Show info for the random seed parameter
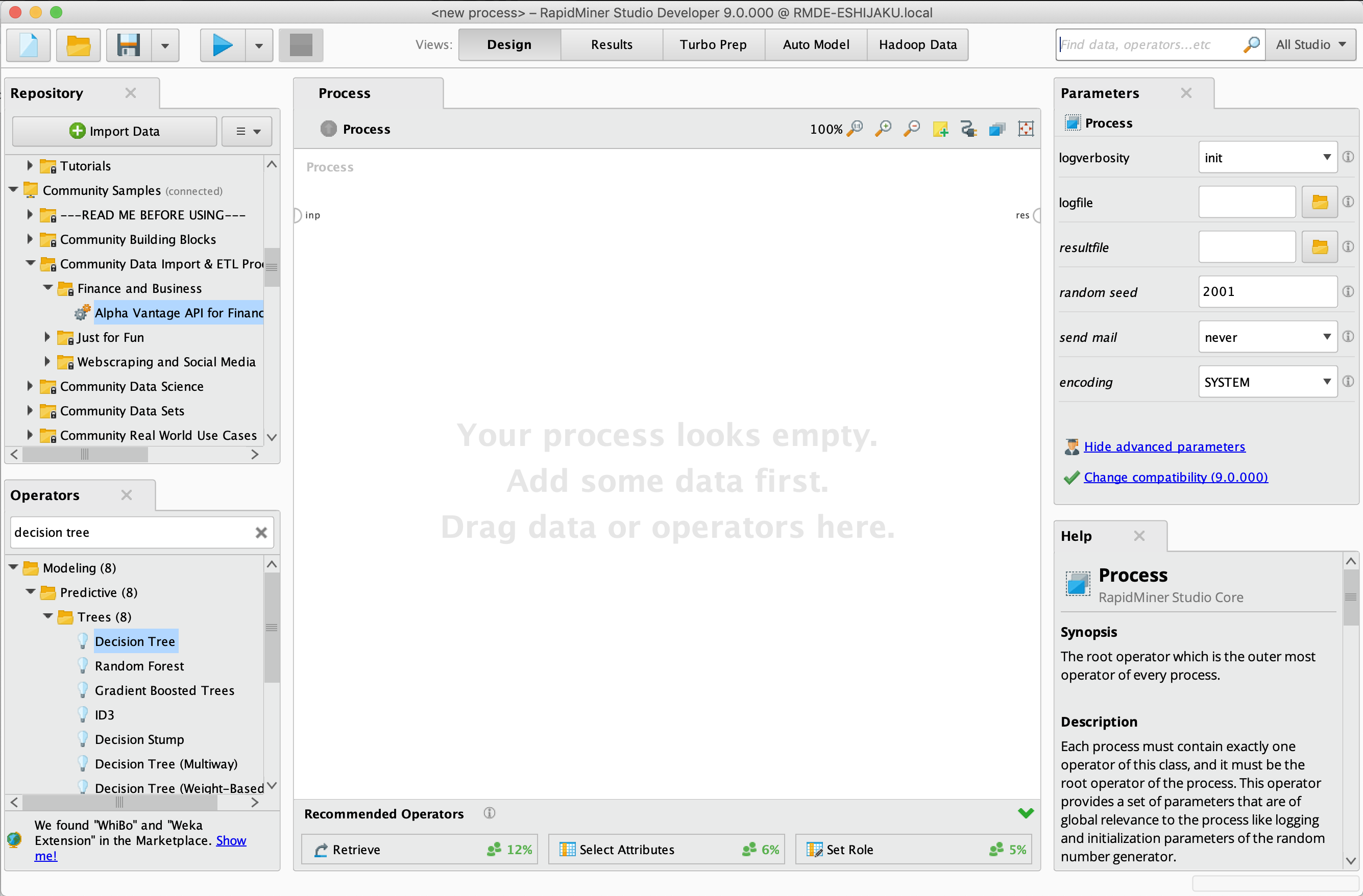The height and width of the screenshot is (896, 1363). [x=1349, y=291]
